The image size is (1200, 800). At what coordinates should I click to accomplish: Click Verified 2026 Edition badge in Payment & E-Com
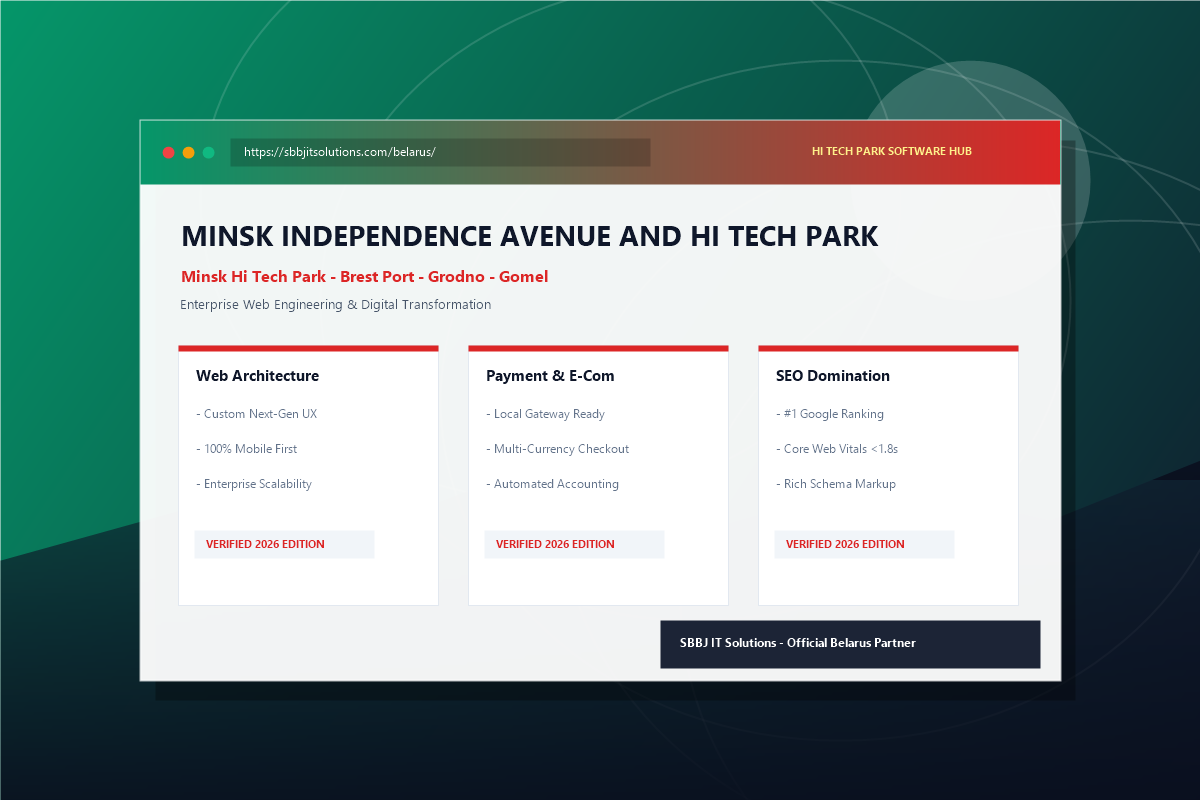coord(574,544)
